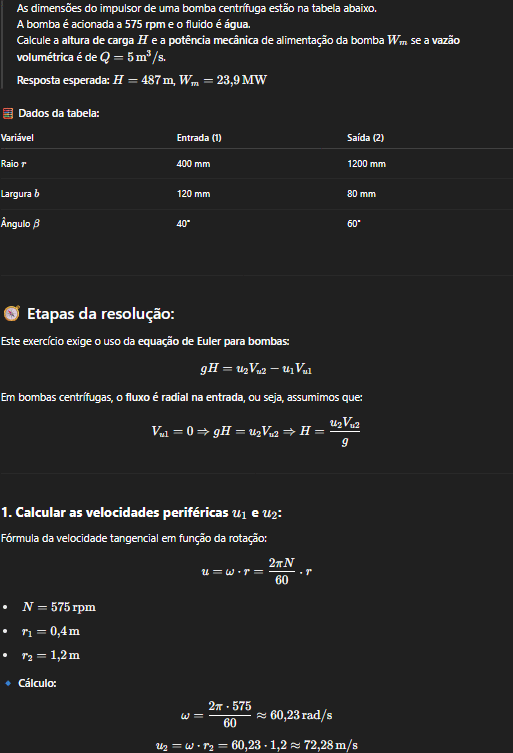Click the blue diamond icon before Cálculo
Screen dimensions: 513x753
click(x=8, y=683)
